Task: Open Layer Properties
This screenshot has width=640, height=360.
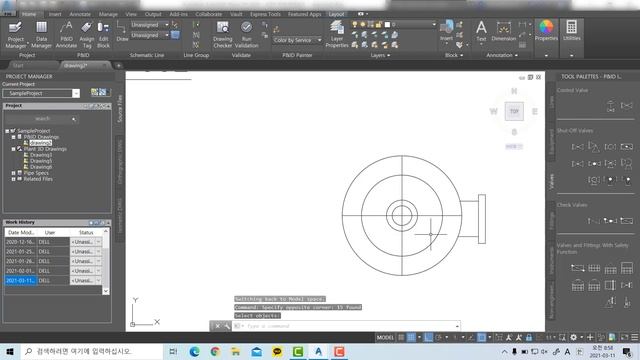Action: tap(337, 35)
